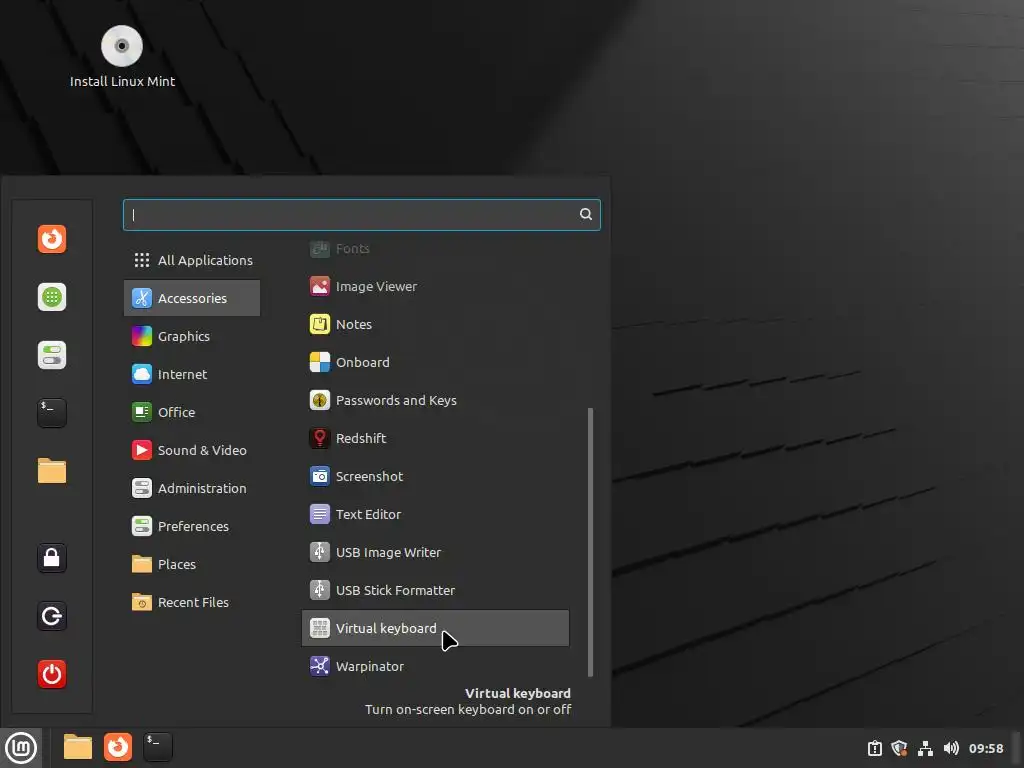Click inside the menu search field

click(x=361, y=215)
